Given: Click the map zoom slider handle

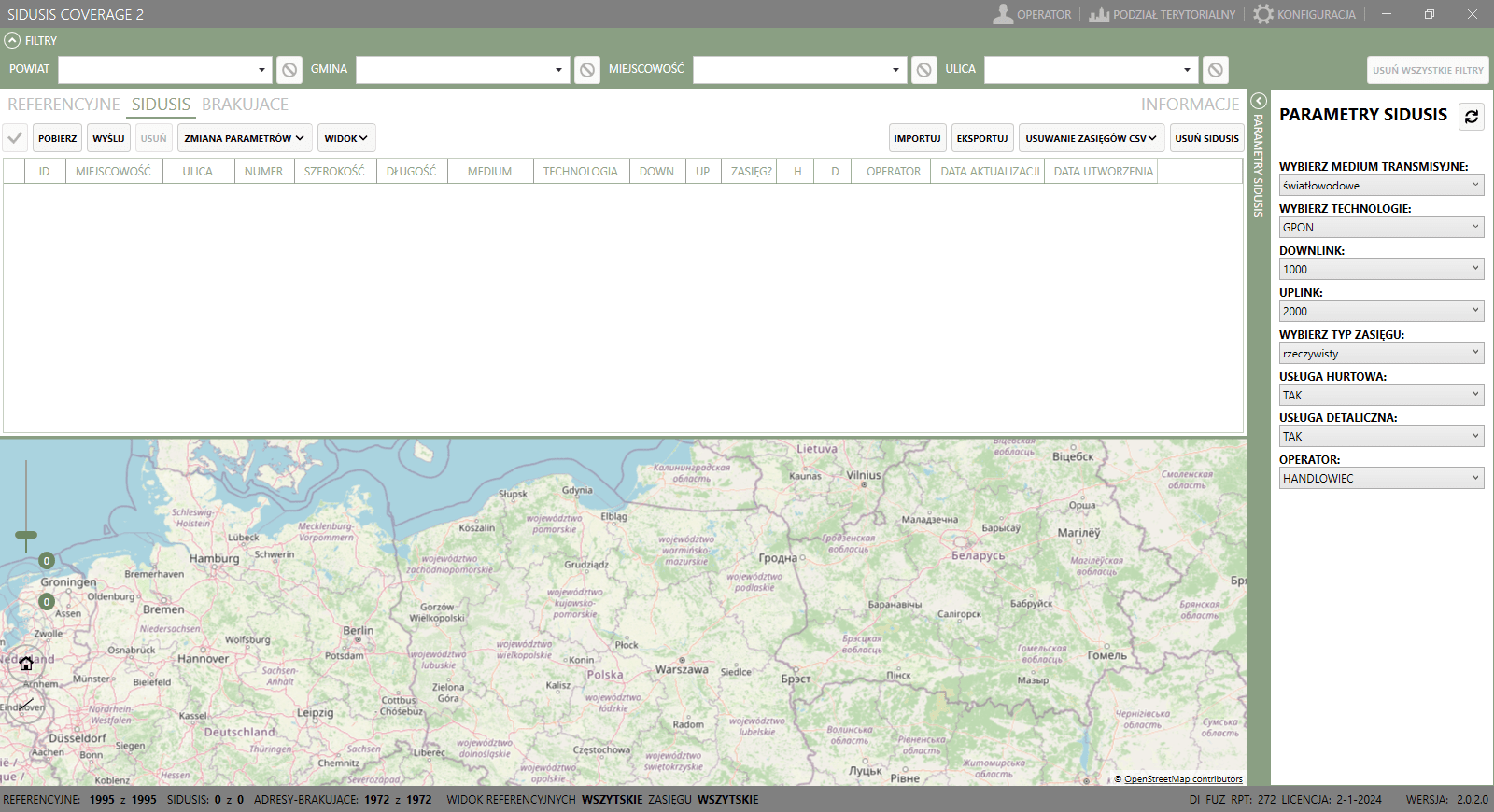Looking at the screenshot, I should [x=26, y=535].
